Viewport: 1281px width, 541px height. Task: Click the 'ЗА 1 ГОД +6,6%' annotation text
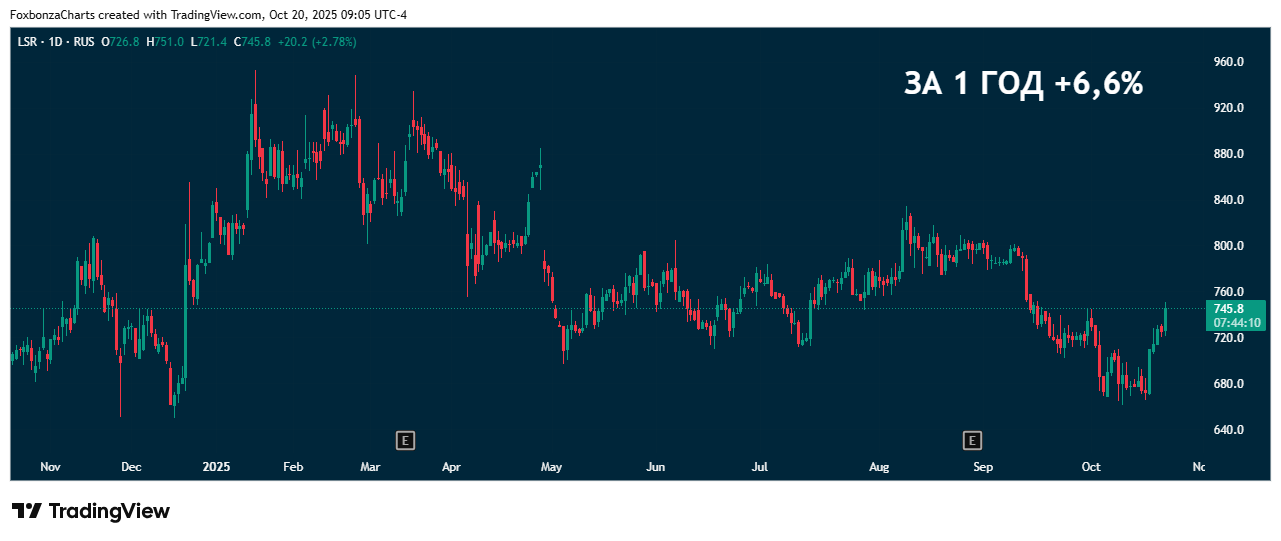(x=1023, y=85)
